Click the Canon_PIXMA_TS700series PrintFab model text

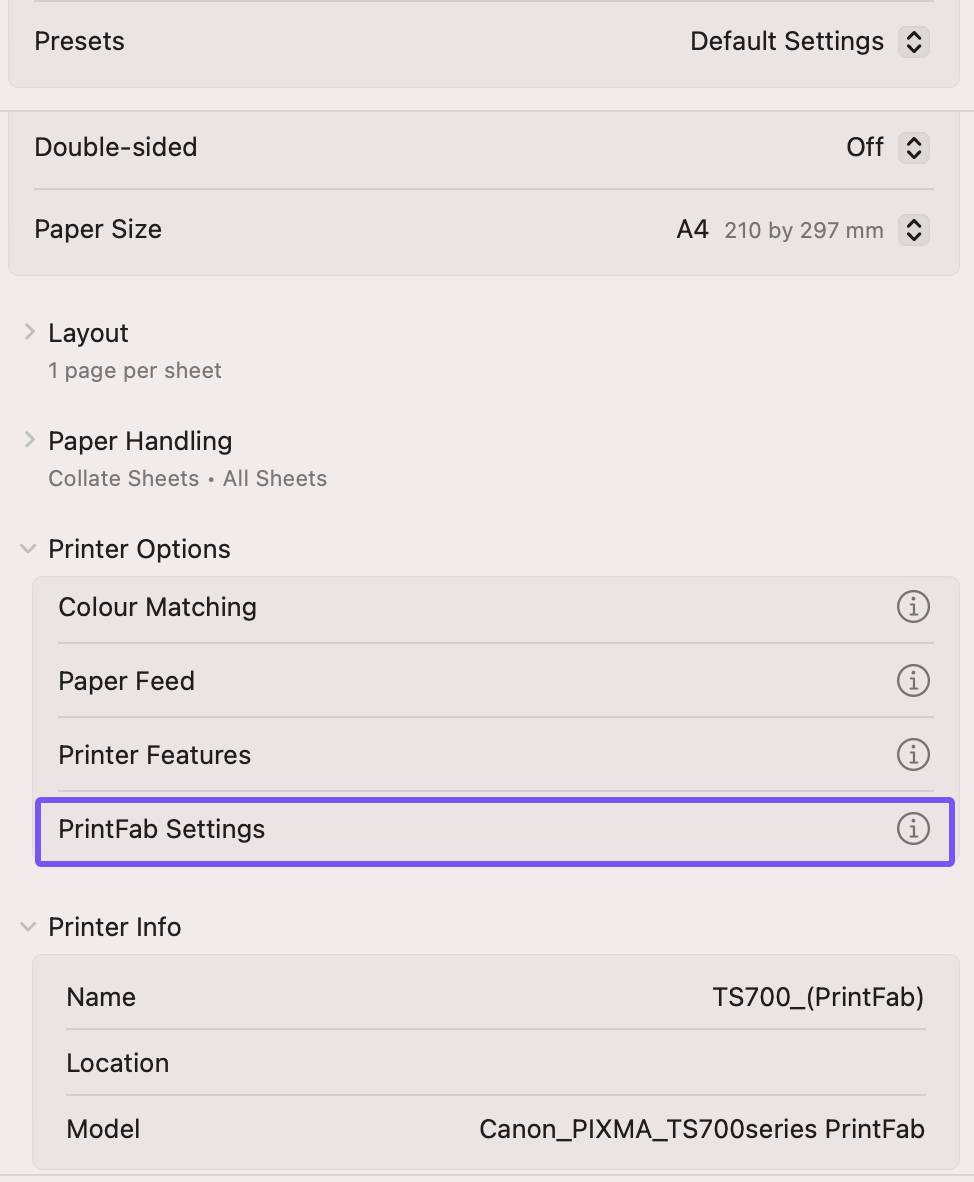[x=701, y=1130]
